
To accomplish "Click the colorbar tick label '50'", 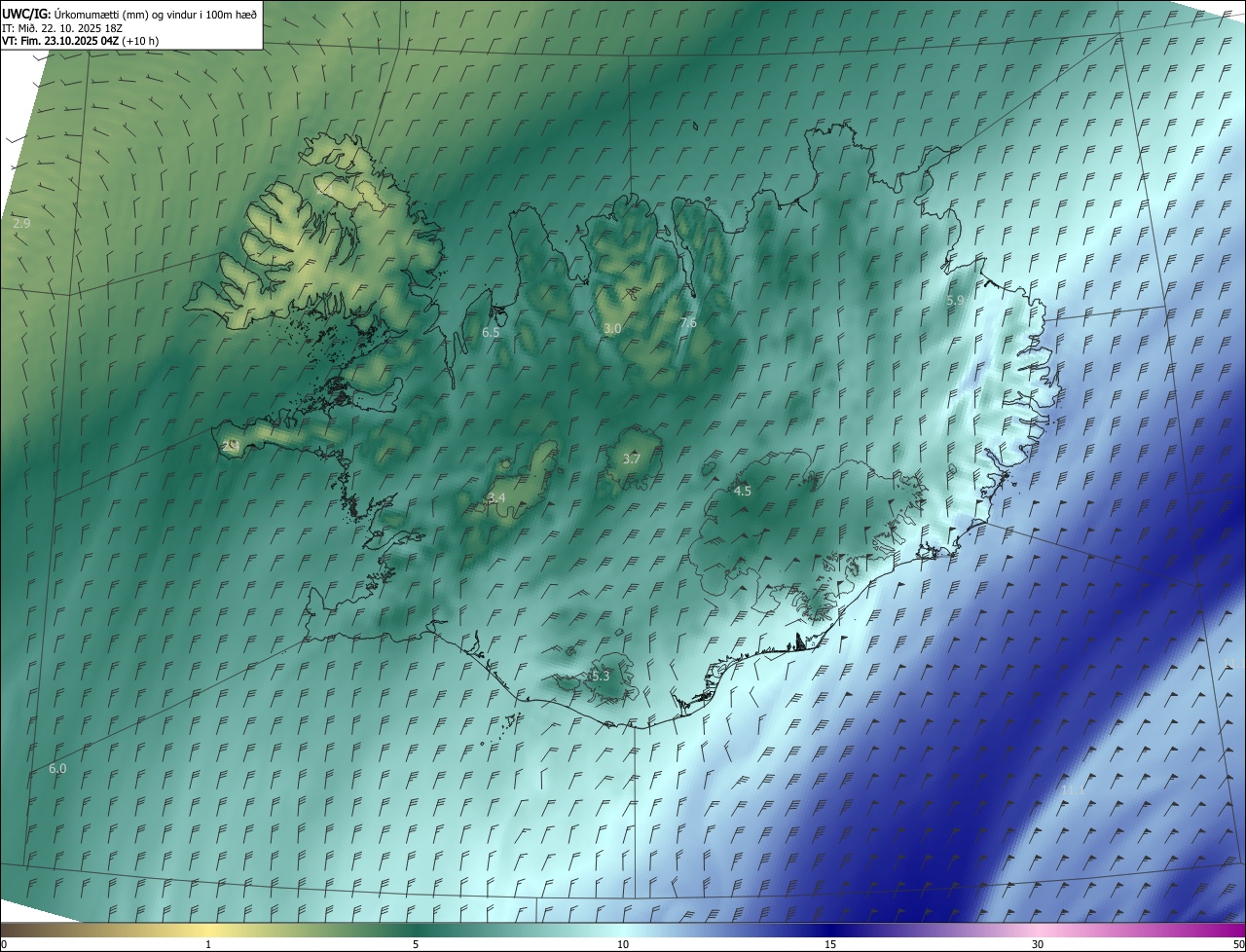I will click(x=1238, y=944).
